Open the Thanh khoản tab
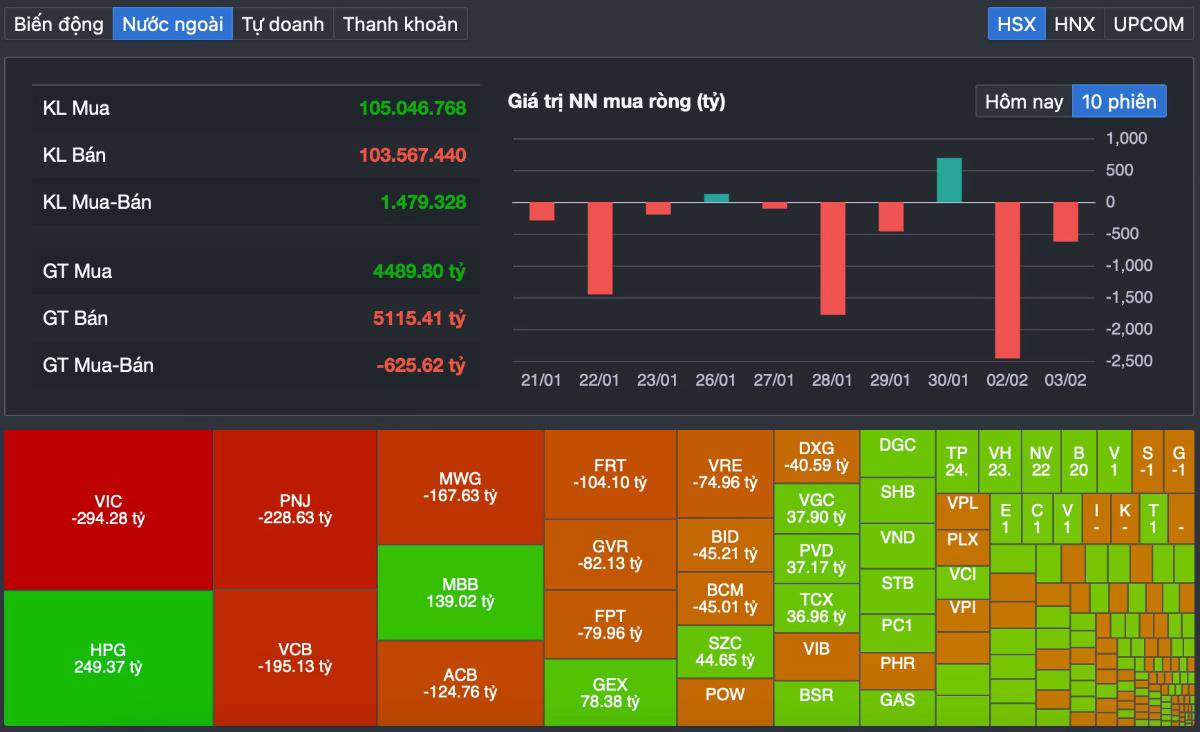The image size is (1200, 732). coord(400,24)
